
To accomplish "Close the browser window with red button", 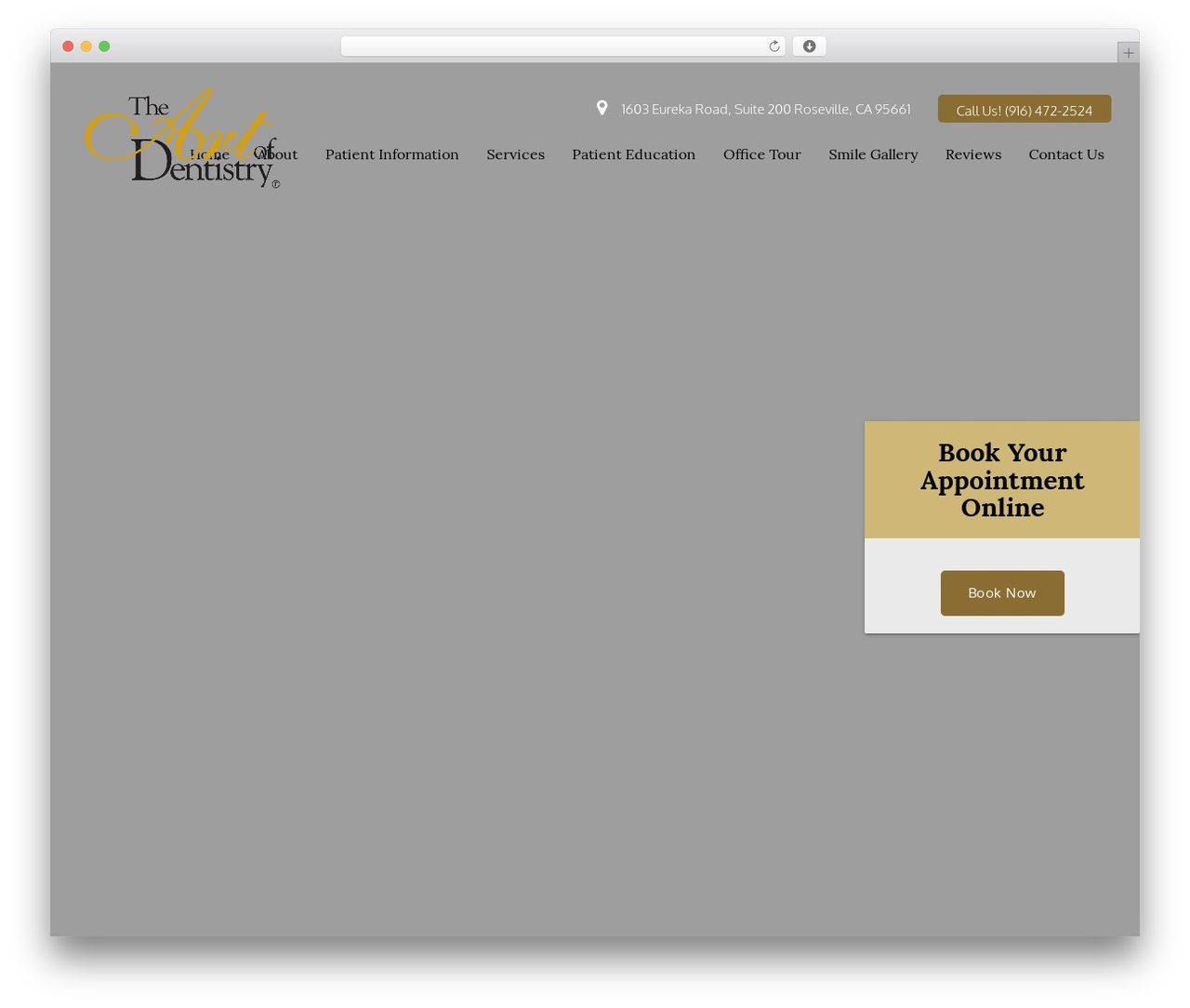I will tap(68, 46).
